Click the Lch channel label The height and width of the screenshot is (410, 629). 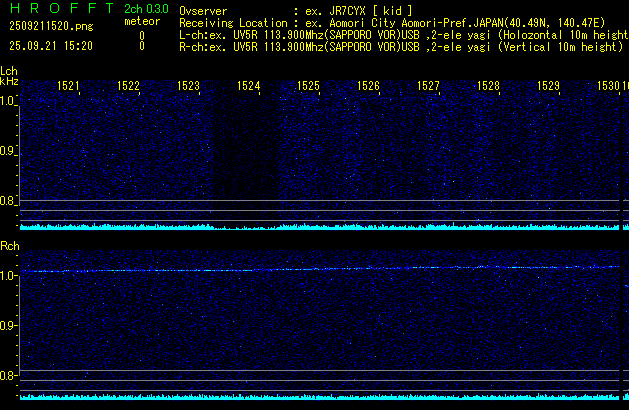coord(9,71)
